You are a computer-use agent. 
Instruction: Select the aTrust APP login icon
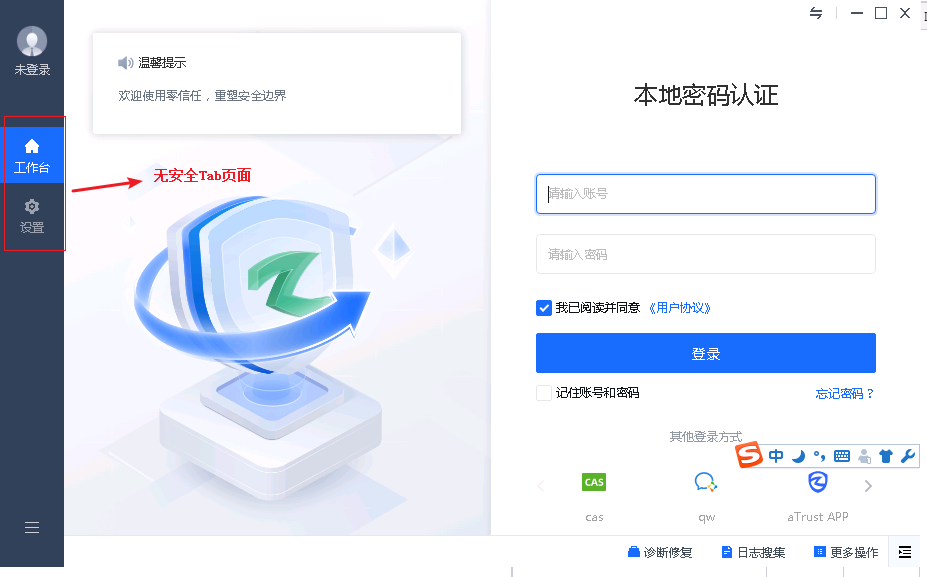pos(818,482)
